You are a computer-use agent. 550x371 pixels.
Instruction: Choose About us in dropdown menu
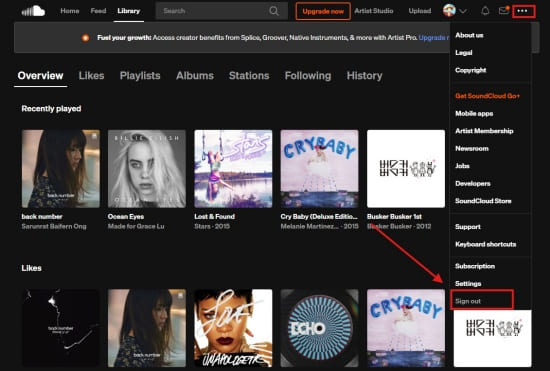tap(469, 35)
